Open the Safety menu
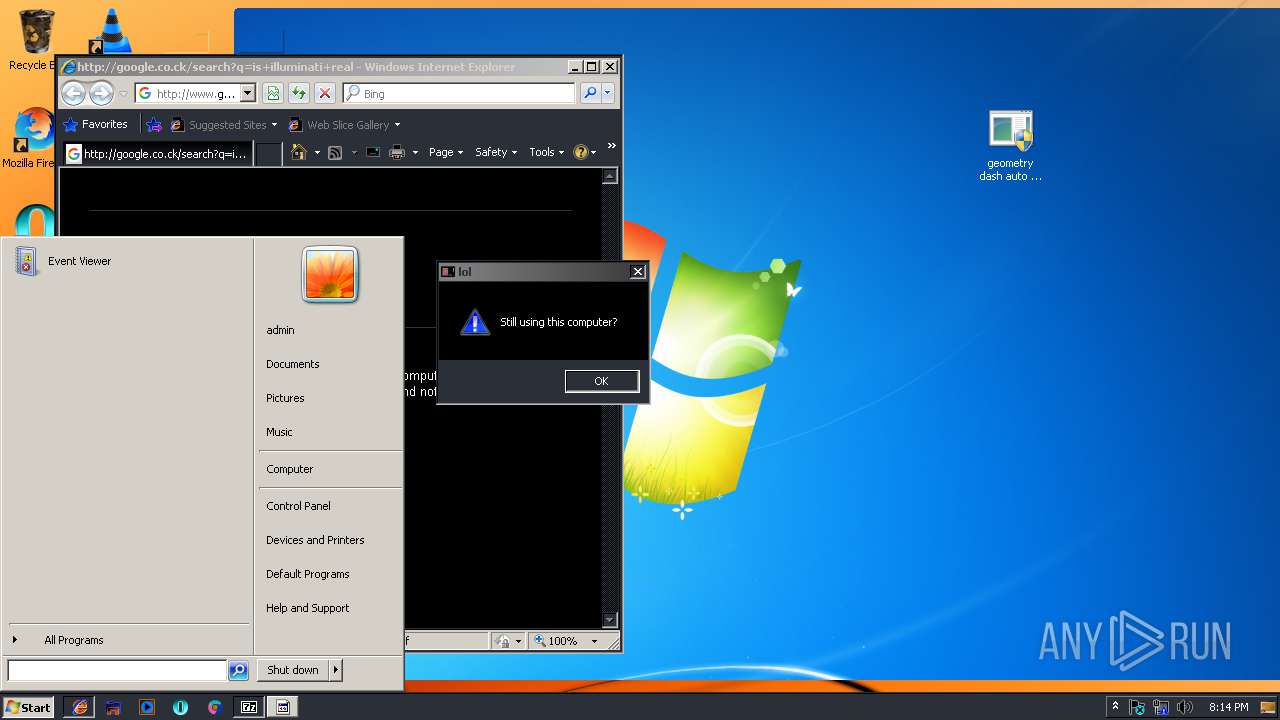Screen dimensions: 1280x720 (x=496, y=152)
